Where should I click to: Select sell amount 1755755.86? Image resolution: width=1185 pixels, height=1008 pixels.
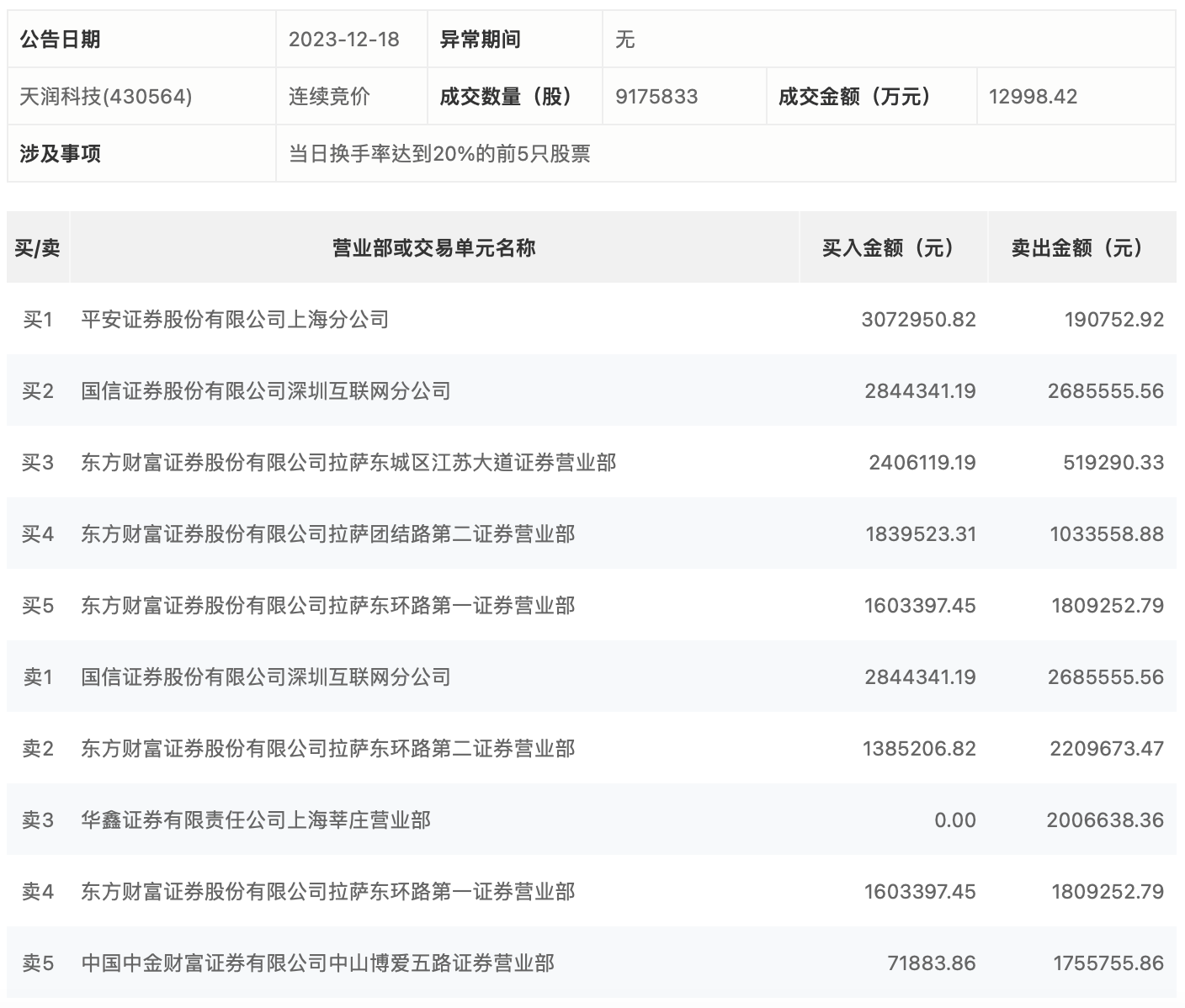[x=1108, y=963]
